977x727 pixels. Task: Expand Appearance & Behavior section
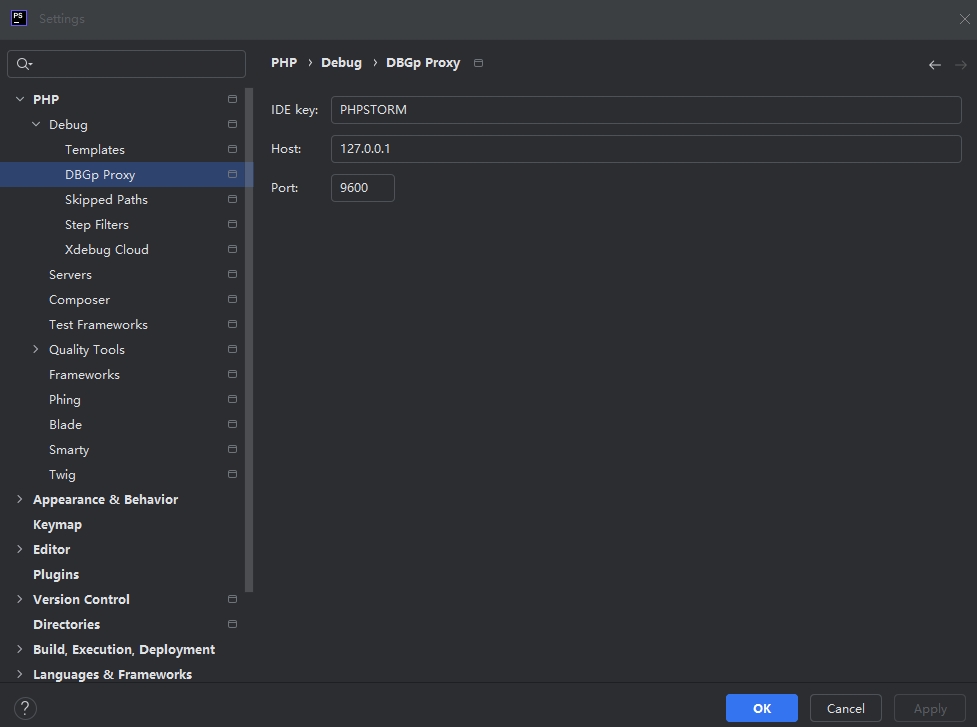coord(20,499)
